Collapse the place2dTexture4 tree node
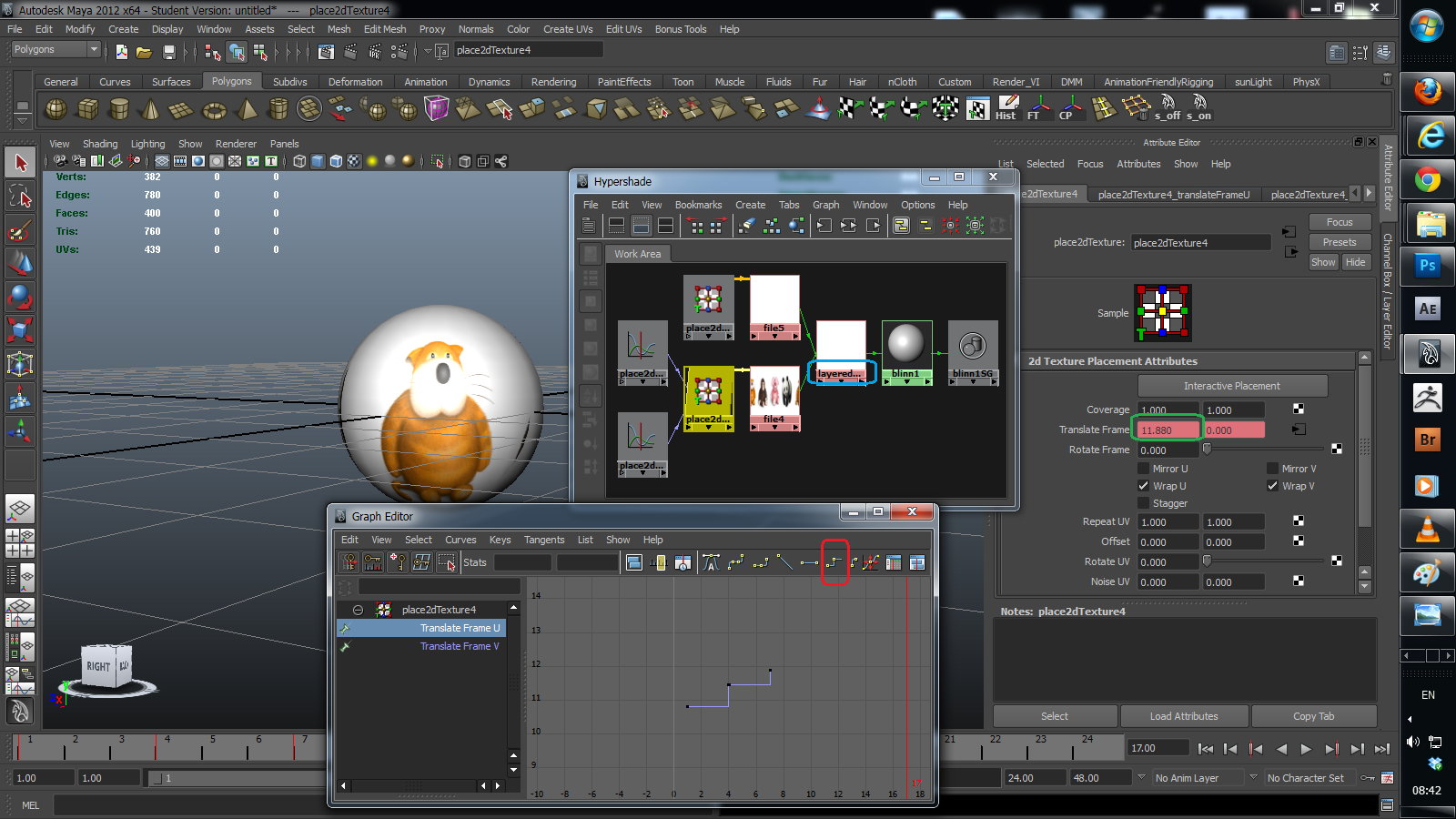This screenshot has height=819, width=1456. pyautogui.click(x=358, y=610)
